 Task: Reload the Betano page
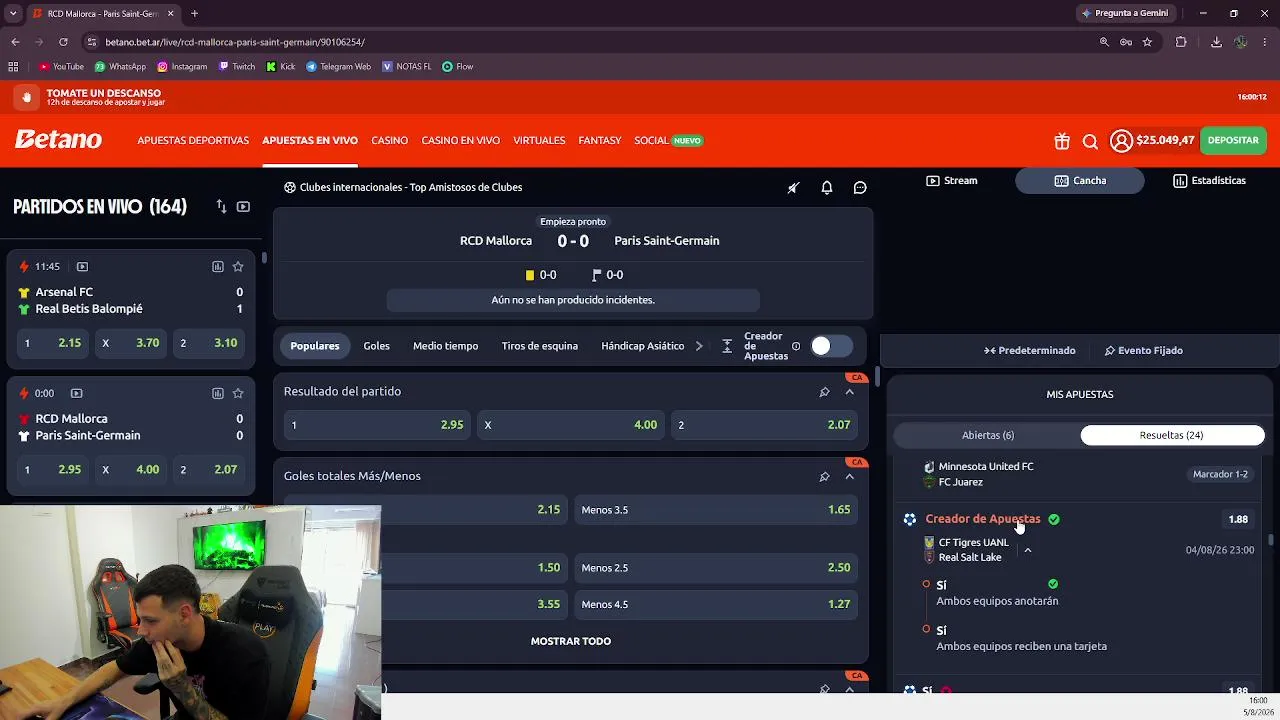coord(63,42)
